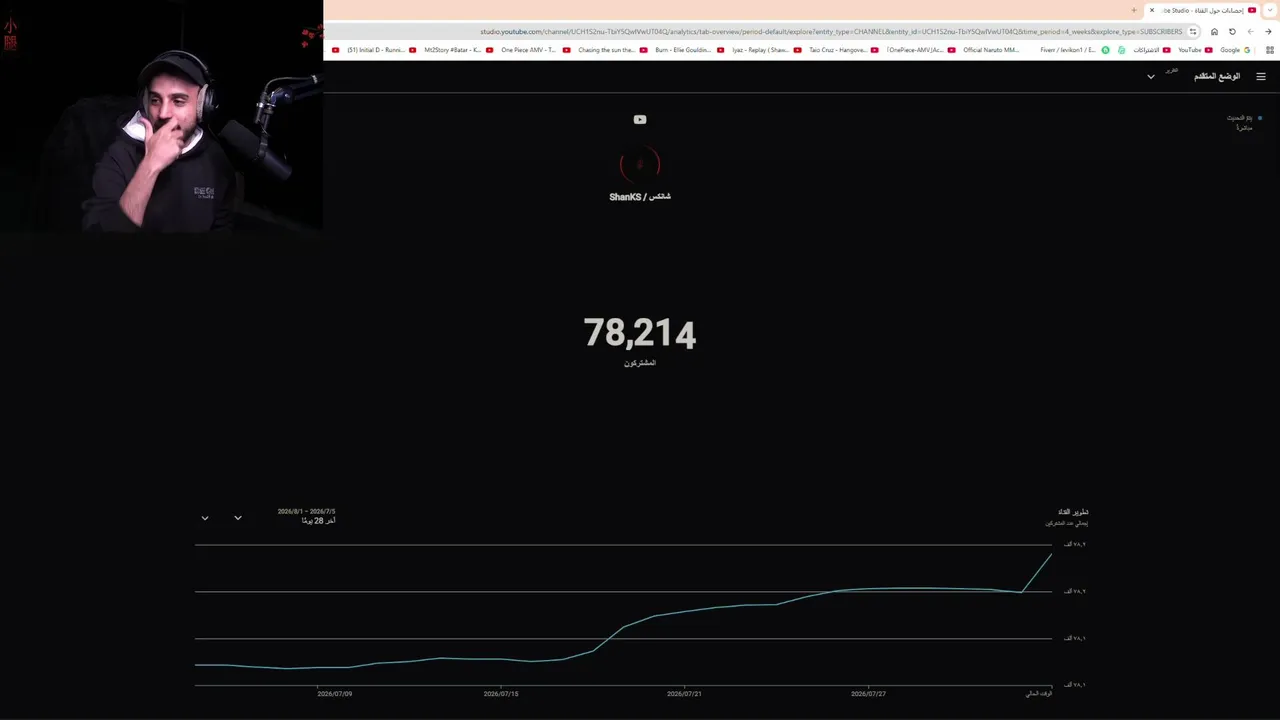Open the Google bookmark

point(1236,50)
